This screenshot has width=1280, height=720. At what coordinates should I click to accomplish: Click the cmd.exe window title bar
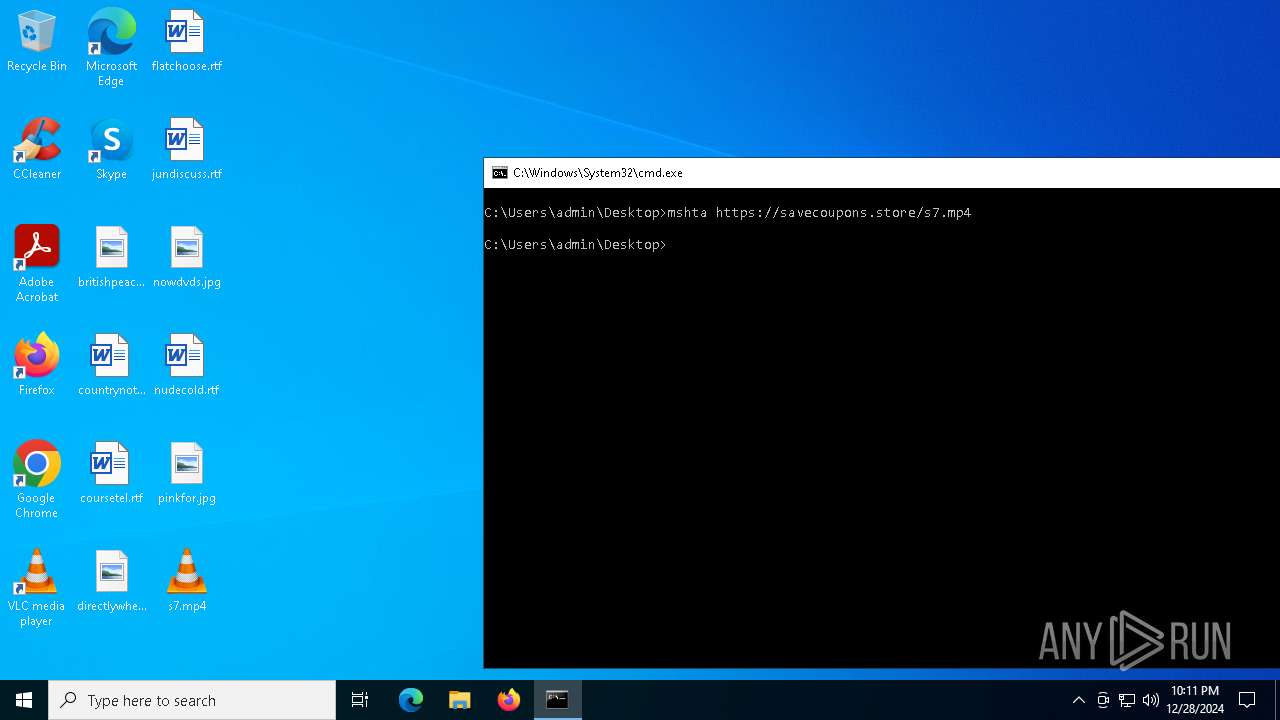(x=882, y=173)
